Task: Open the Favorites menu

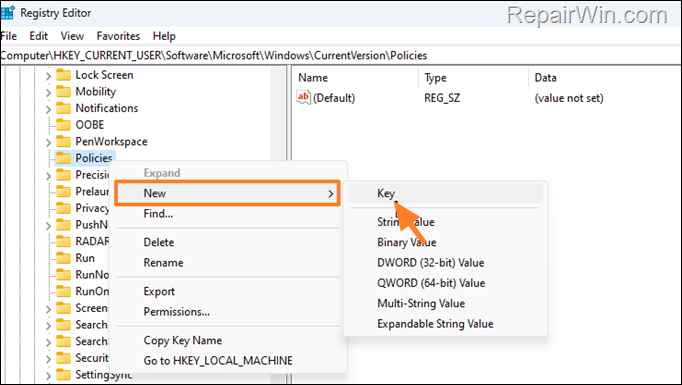Action: [x=118, y=36]
